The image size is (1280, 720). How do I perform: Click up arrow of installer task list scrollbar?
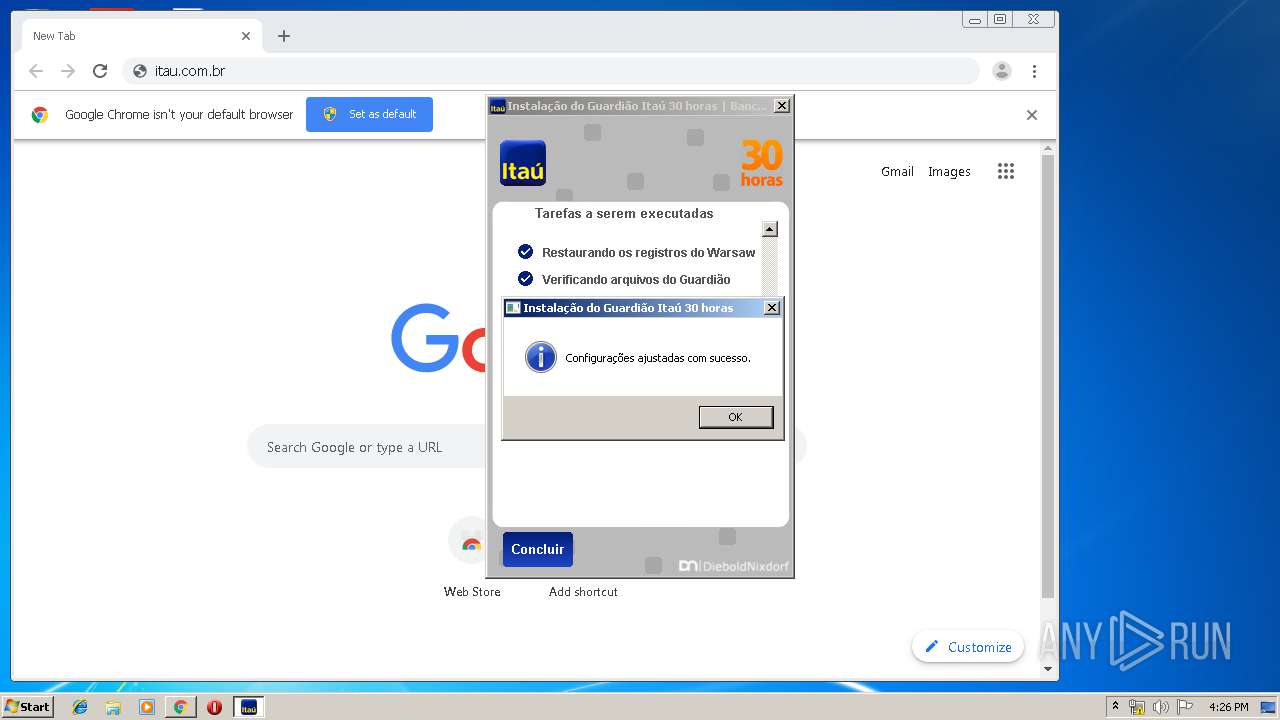tap(769, 229)
